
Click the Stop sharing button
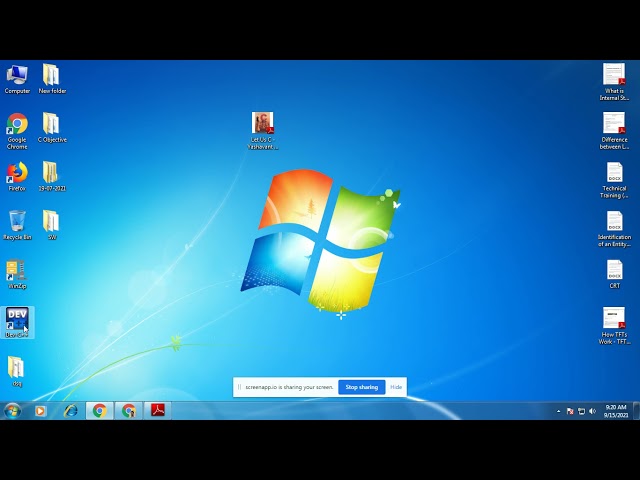362,387
